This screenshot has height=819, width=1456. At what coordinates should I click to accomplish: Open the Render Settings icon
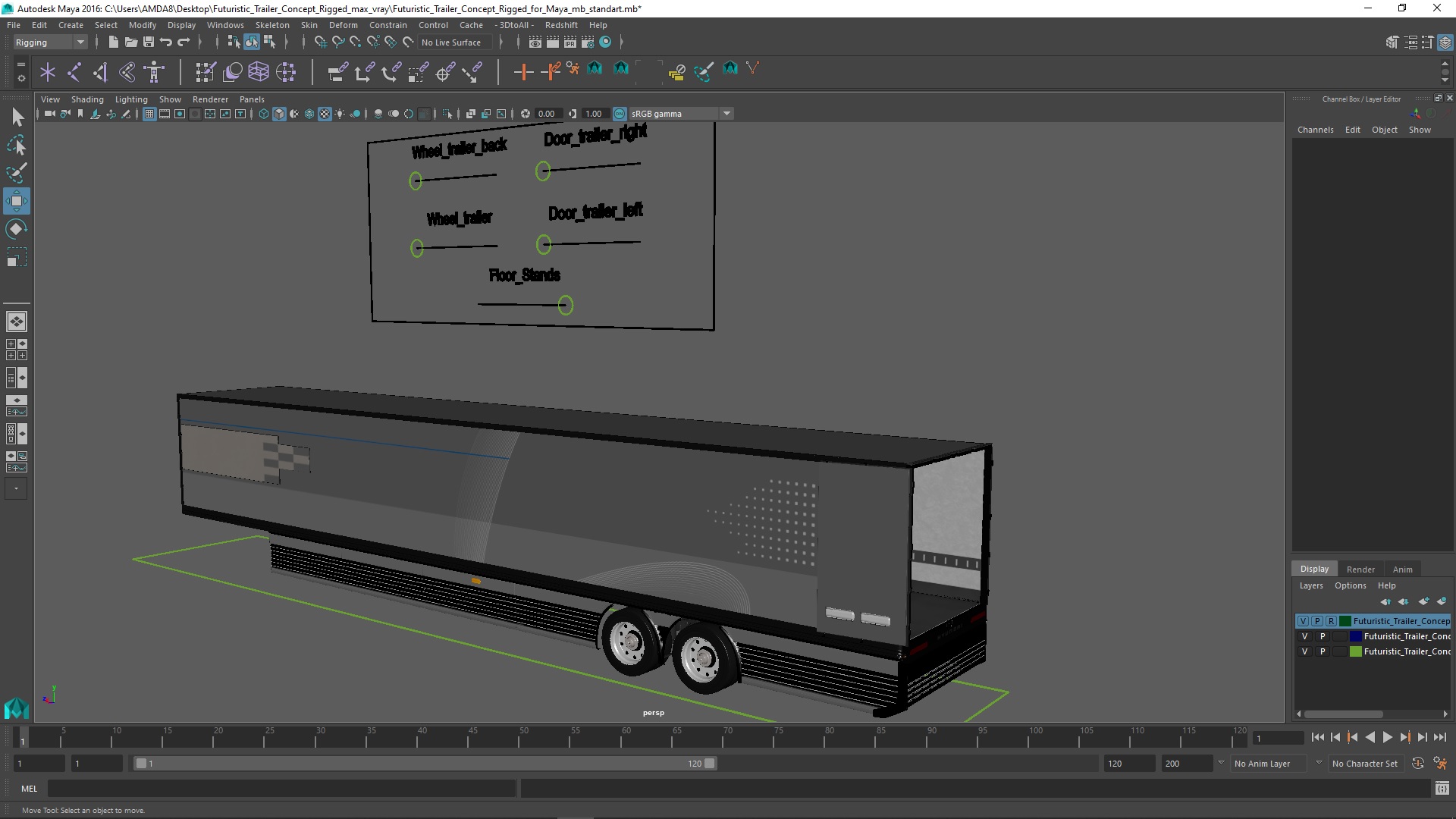click(x=587, y=42)
